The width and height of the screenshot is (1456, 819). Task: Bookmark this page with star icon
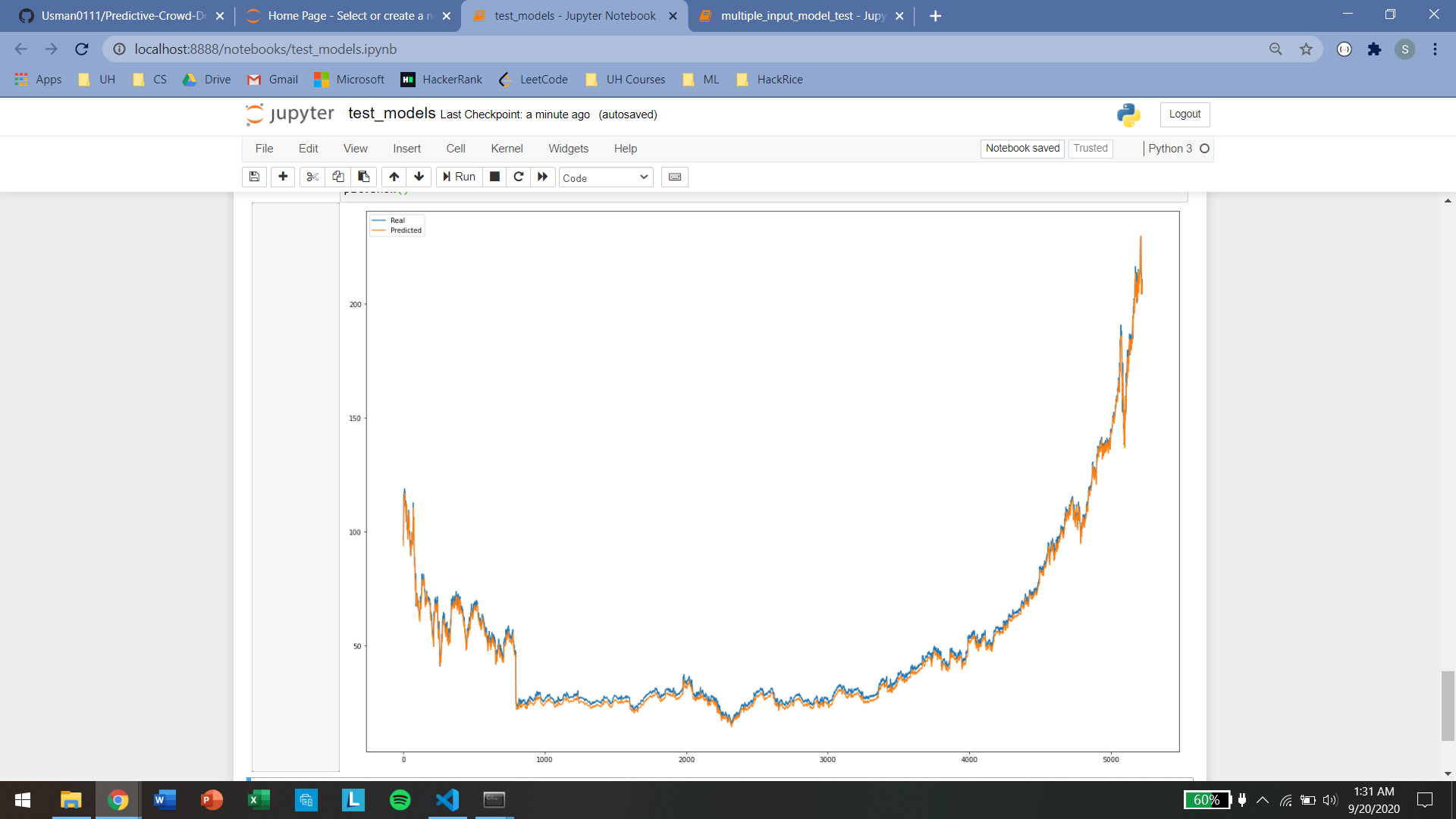tap(1306, 49)
